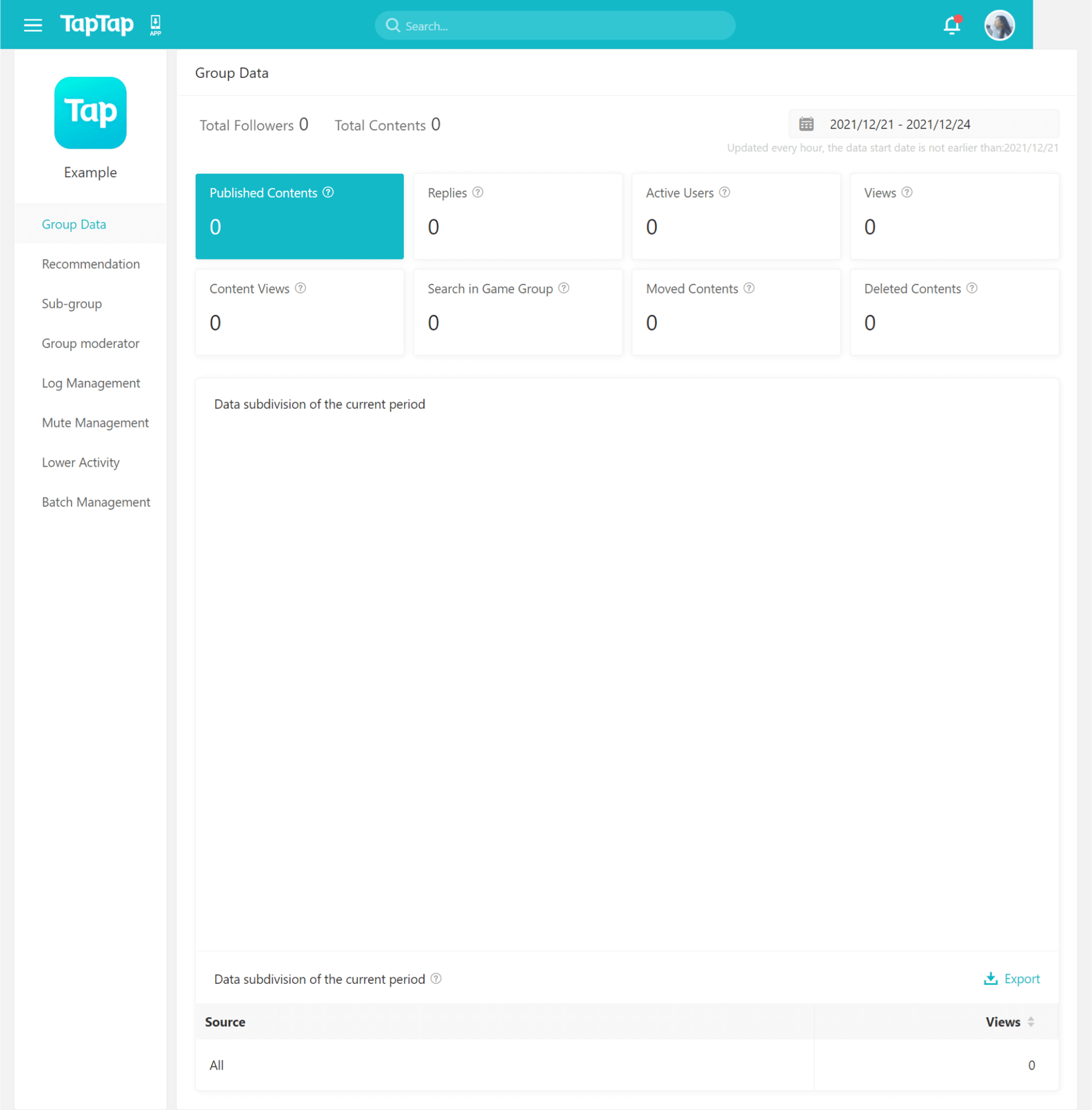Open Batch Management in sidebar
Screen dimensions: 1092x1110
tap(96, 502)
